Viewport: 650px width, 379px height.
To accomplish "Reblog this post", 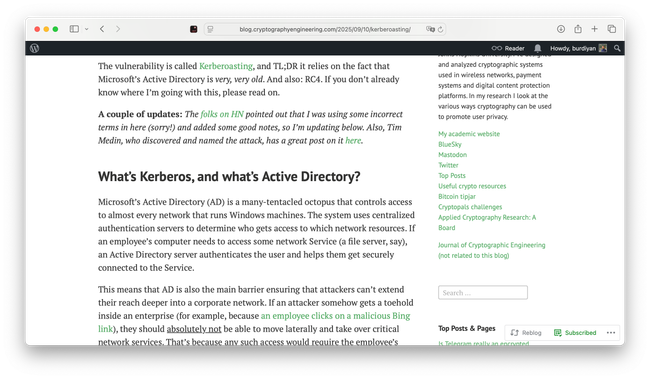I will [x=526, y=333].
